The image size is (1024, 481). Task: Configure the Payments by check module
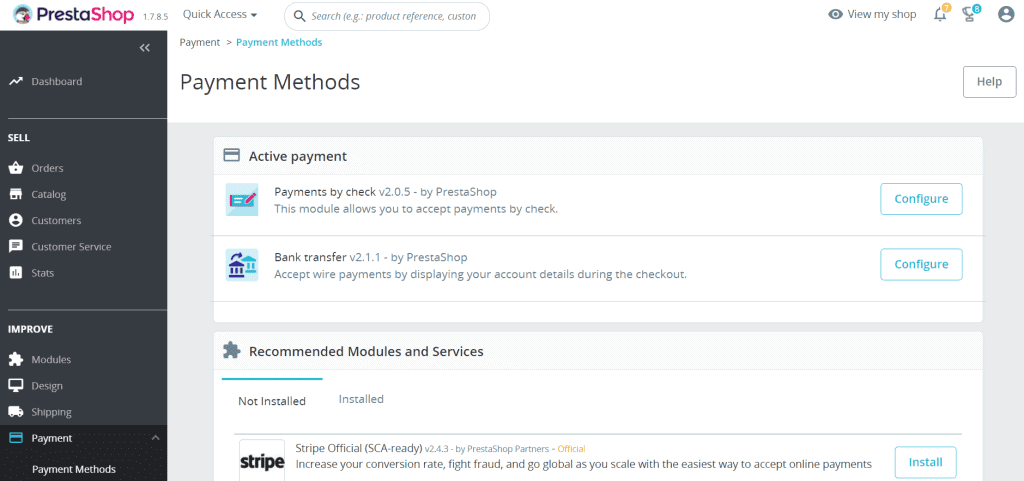(x=921, y=199)
